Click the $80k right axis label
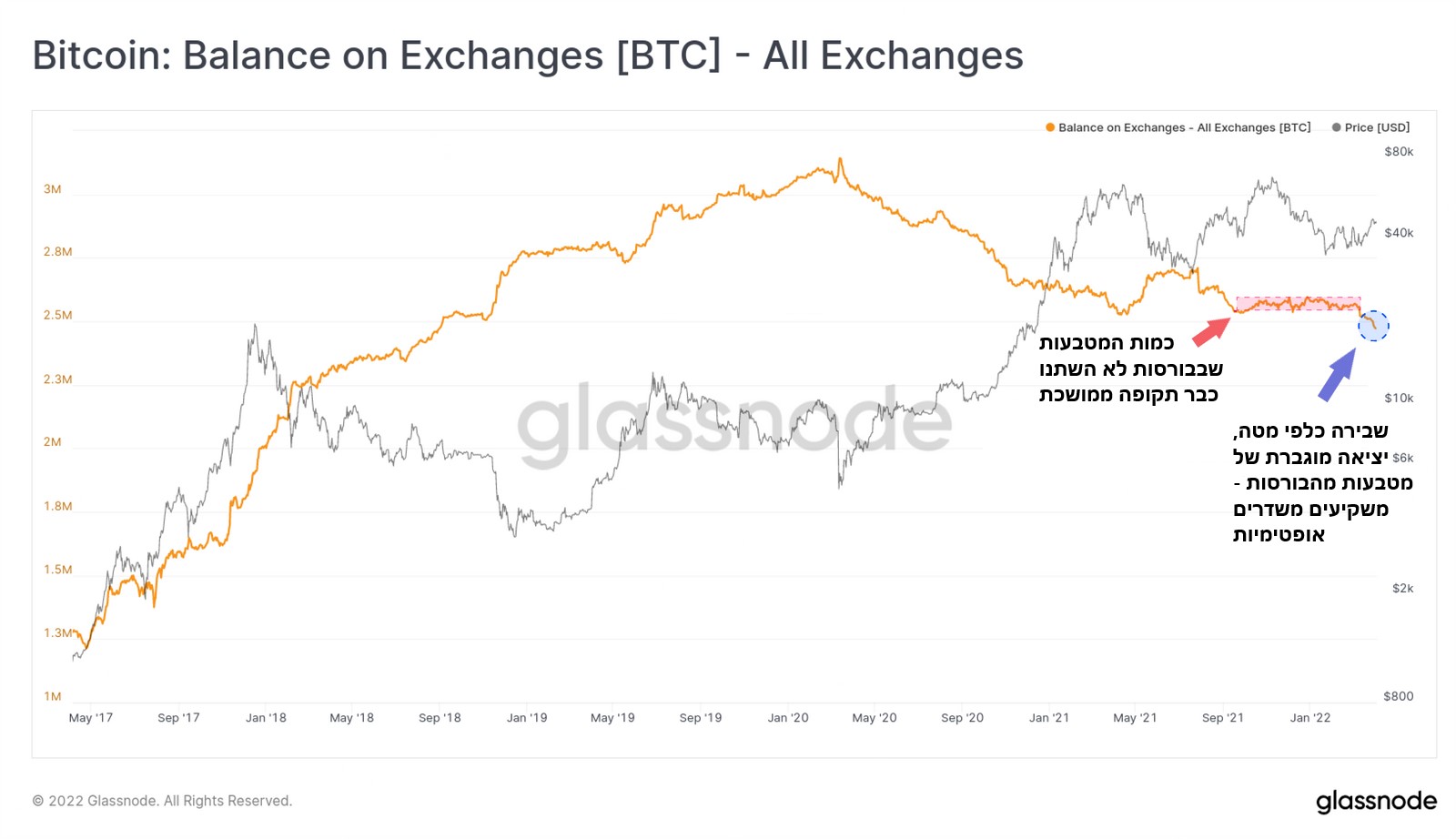This screenshot has height=839, width=1456. click(x=1399, y=152)
